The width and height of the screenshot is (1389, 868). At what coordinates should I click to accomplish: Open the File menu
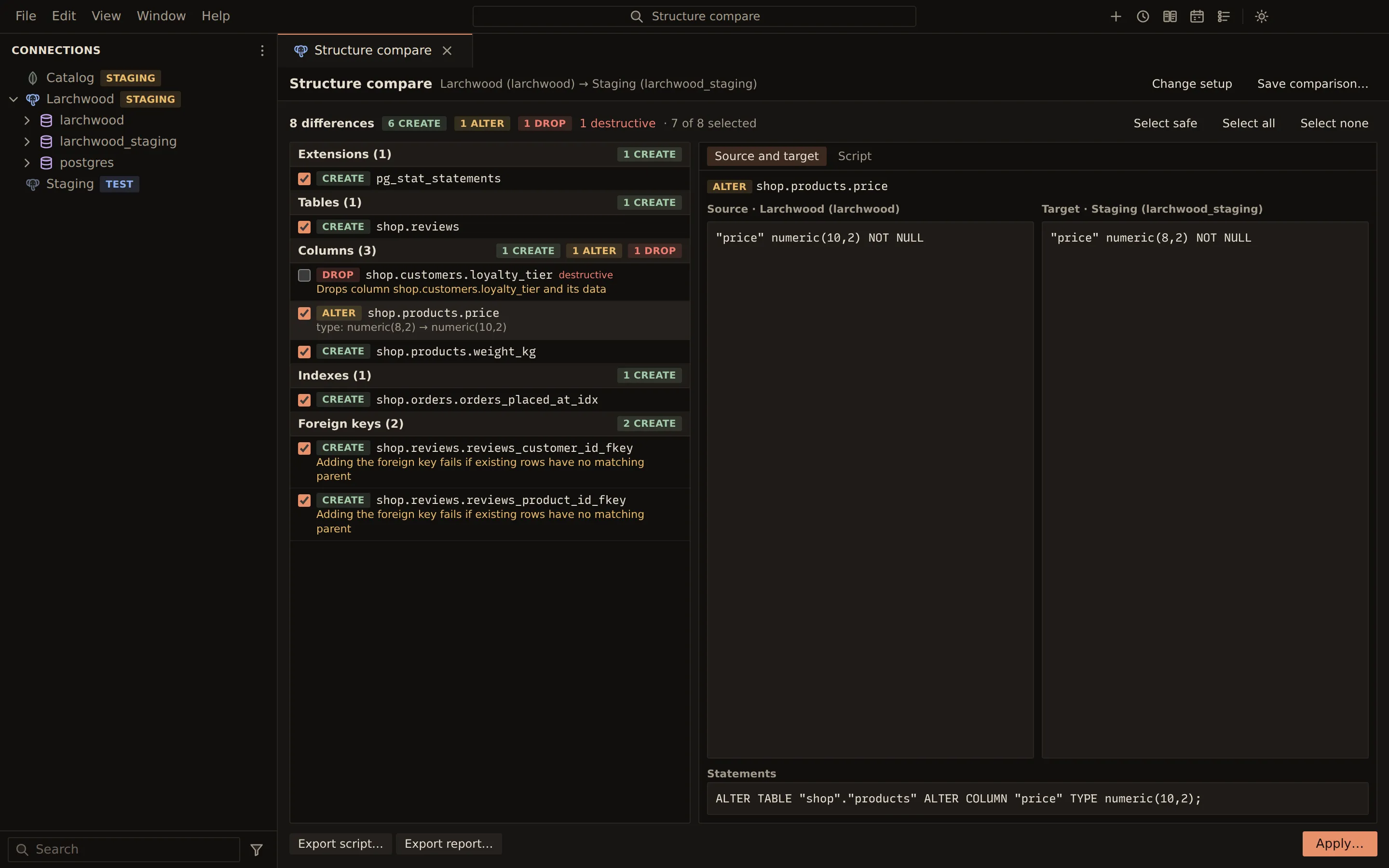[26, 16]
